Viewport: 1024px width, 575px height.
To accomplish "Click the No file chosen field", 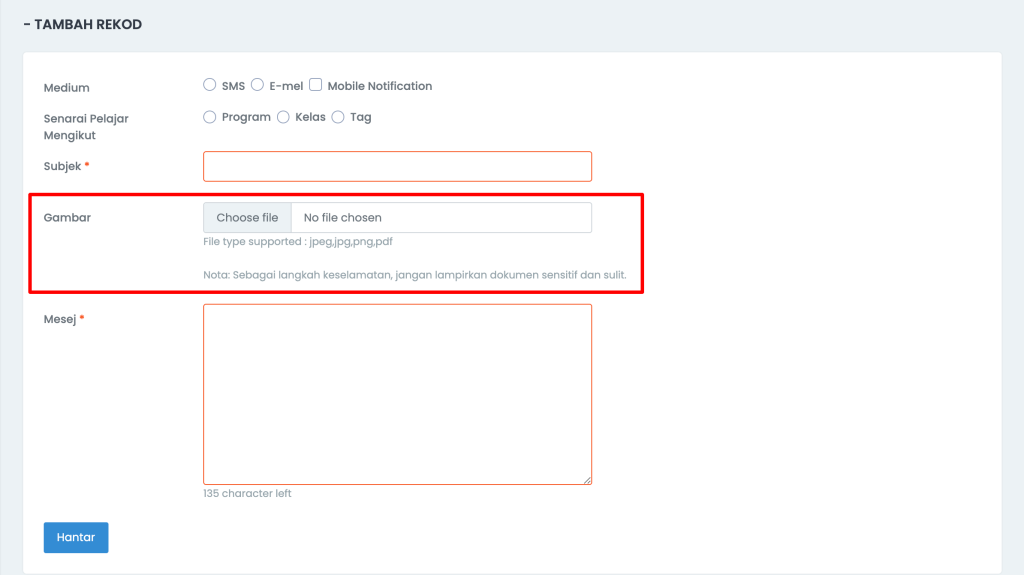I will pos(441,218).
